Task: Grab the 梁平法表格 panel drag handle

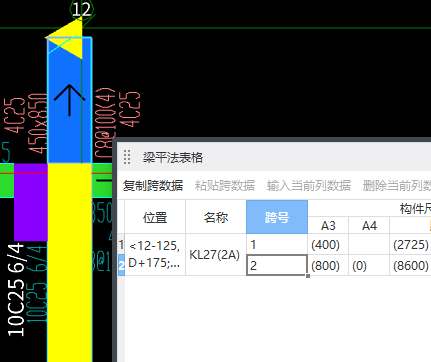Action: tap(127, 157)
